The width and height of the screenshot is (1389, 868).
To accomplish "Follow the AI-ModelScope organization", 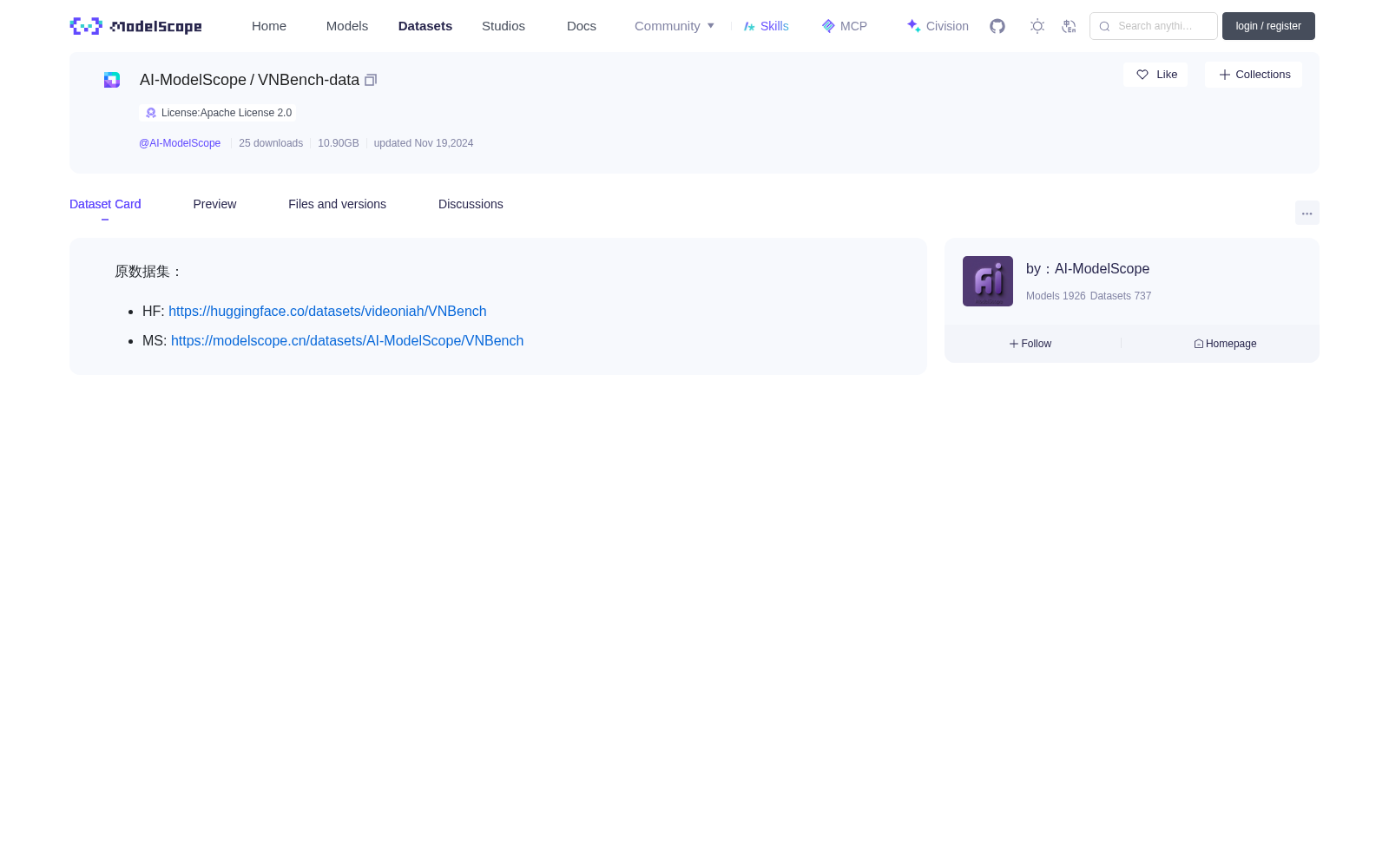I will (x=1030, y=344).
